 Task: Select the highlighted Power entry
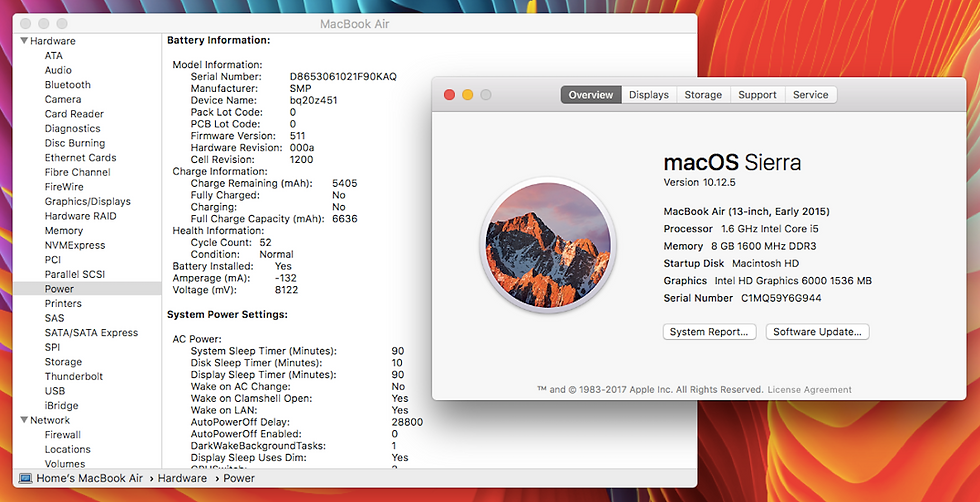tap(88, 289)
